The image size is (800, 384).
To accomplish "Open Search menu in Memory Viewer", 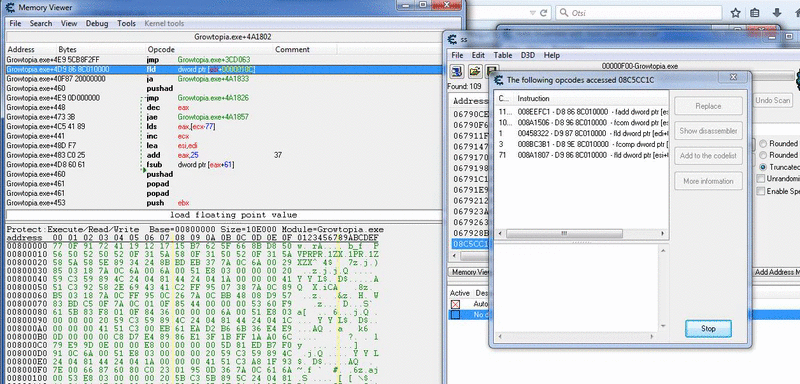I will 41,23.
